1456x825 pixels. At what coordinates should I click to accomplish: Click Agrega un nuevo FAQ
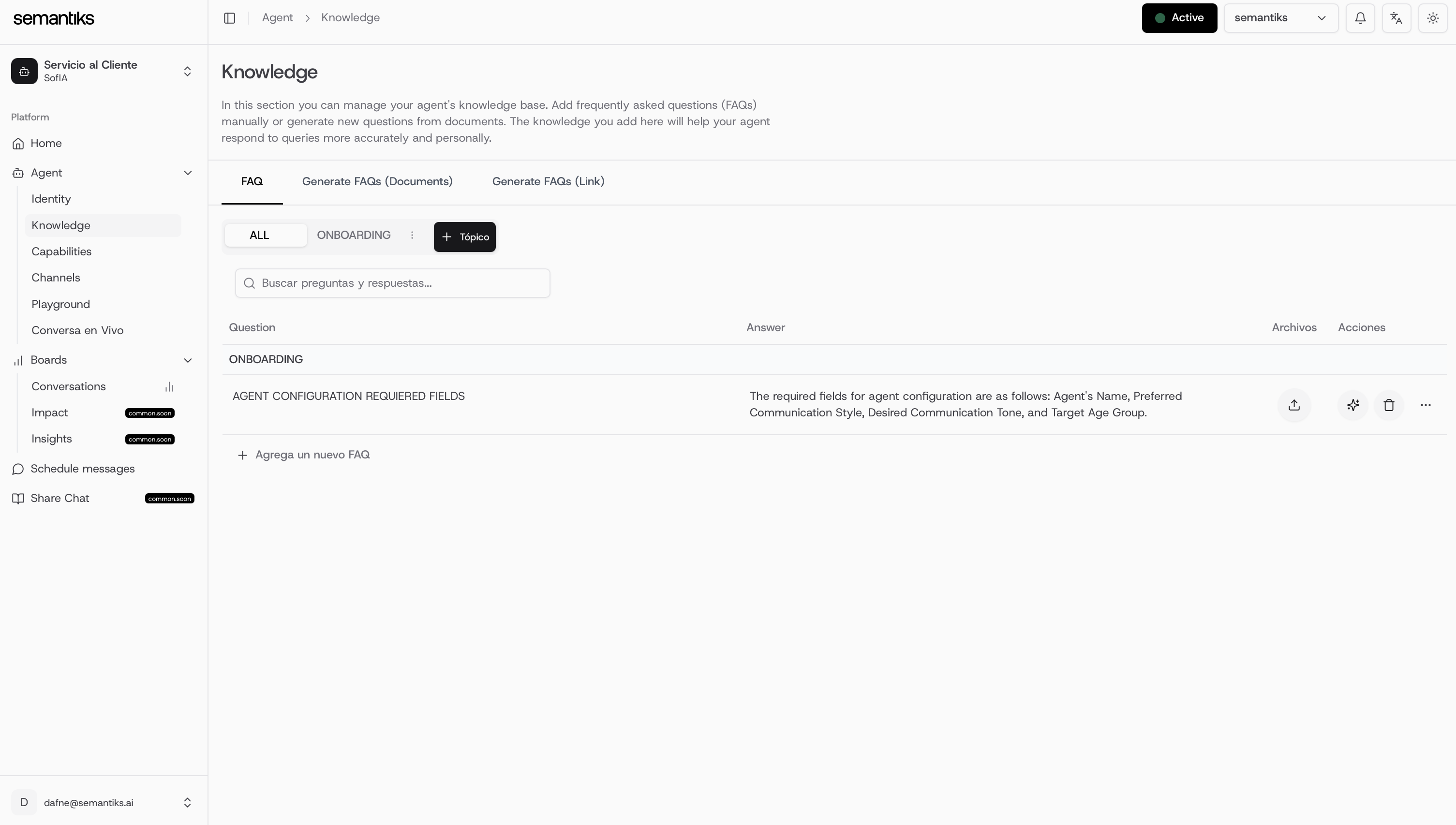304,455
